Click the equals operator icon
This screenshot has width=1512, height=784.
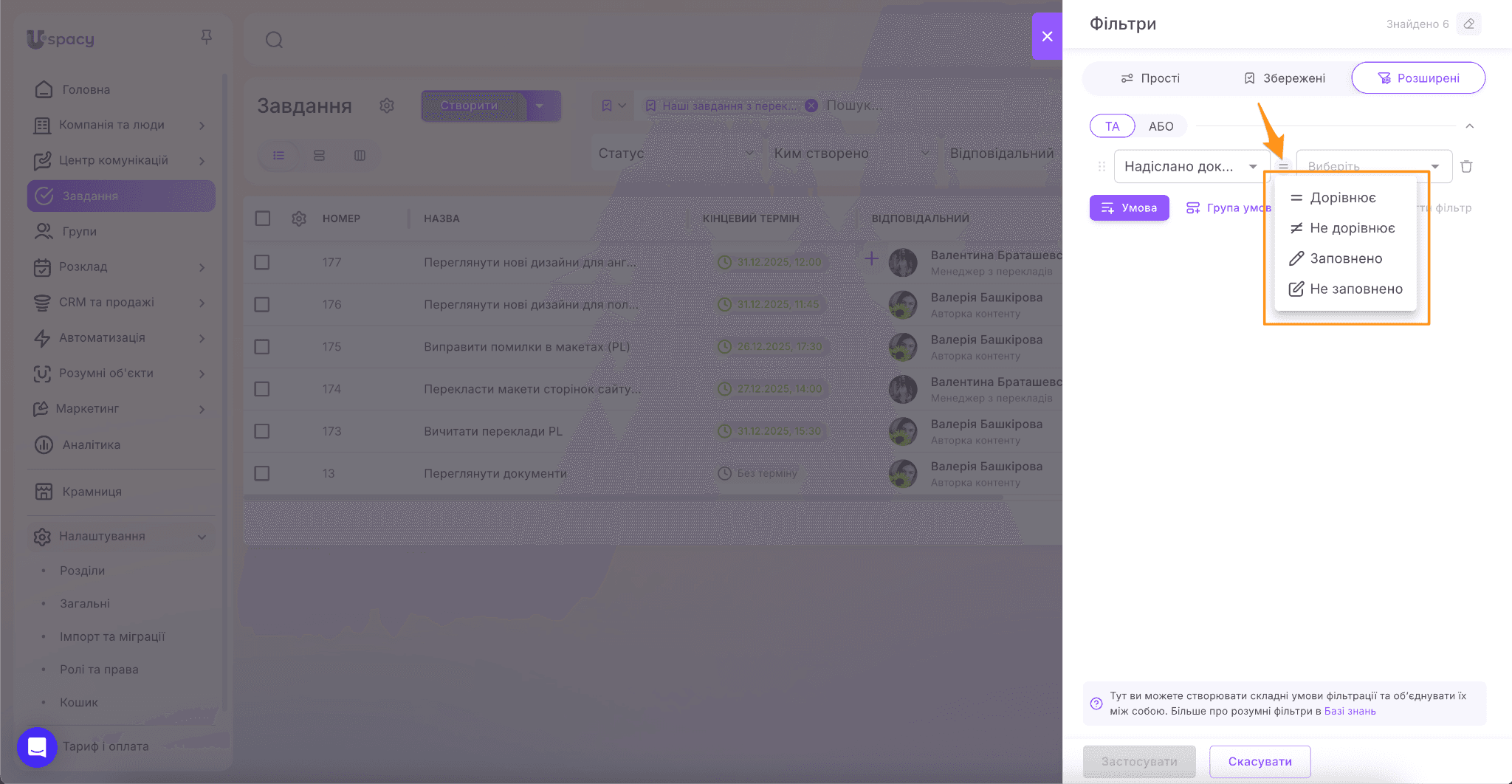click(1283, 167)
